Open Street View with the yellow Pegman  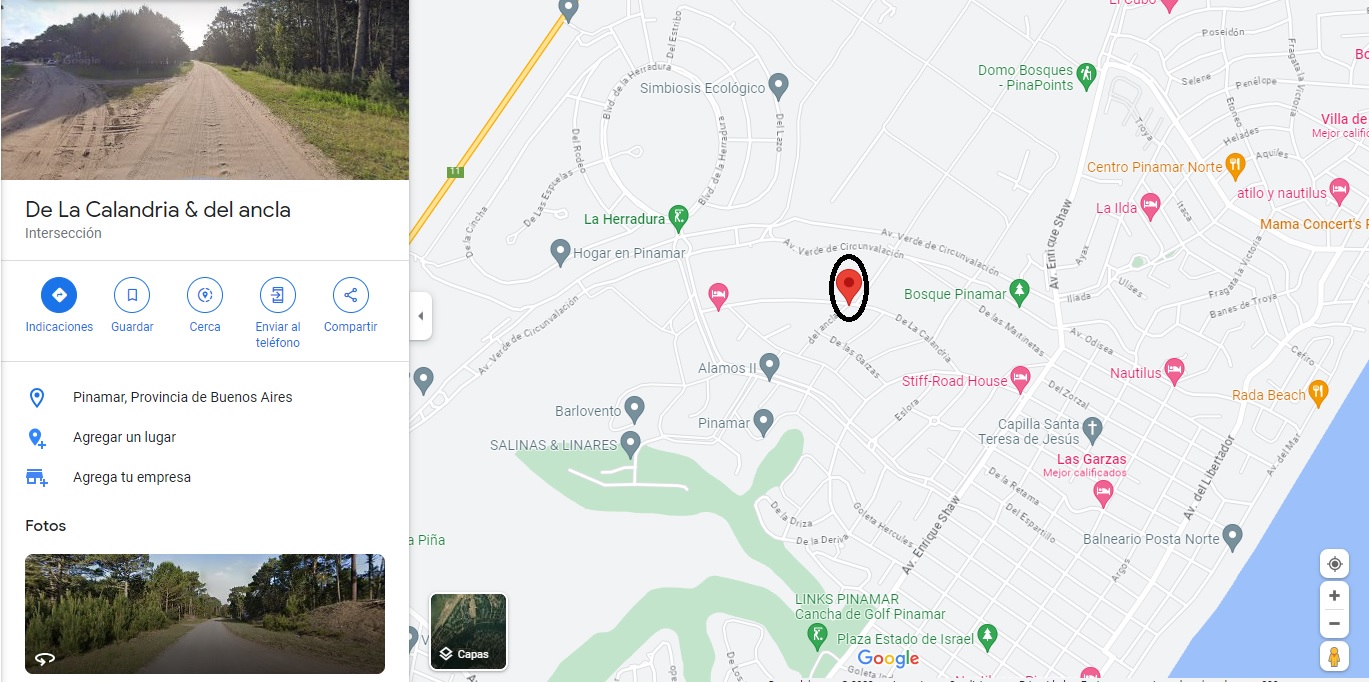[x=1334, y=657]
